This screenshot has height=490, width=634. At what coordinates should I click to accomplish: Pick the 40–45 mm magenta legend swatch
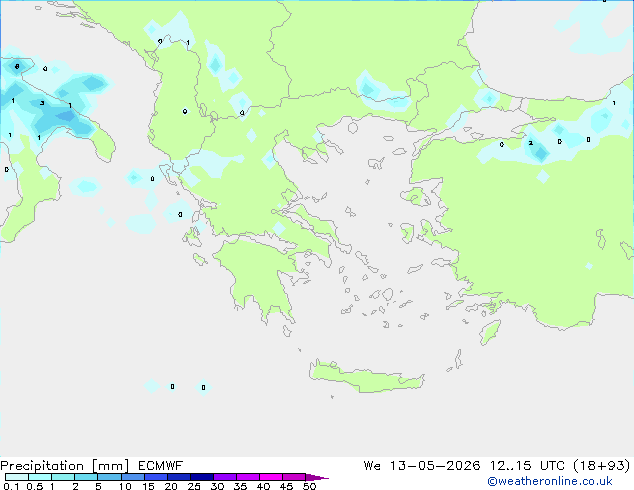tap(271, 477)
